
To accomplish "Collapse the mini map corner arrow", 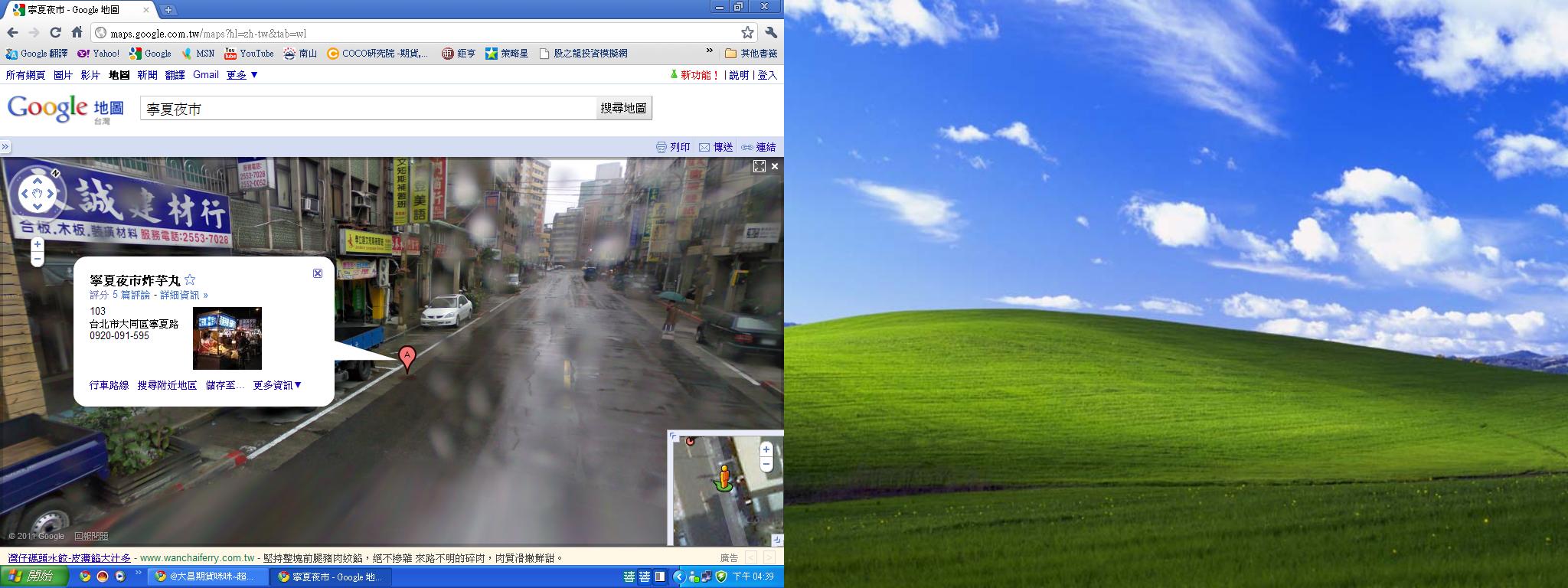I will pos(777,539).
